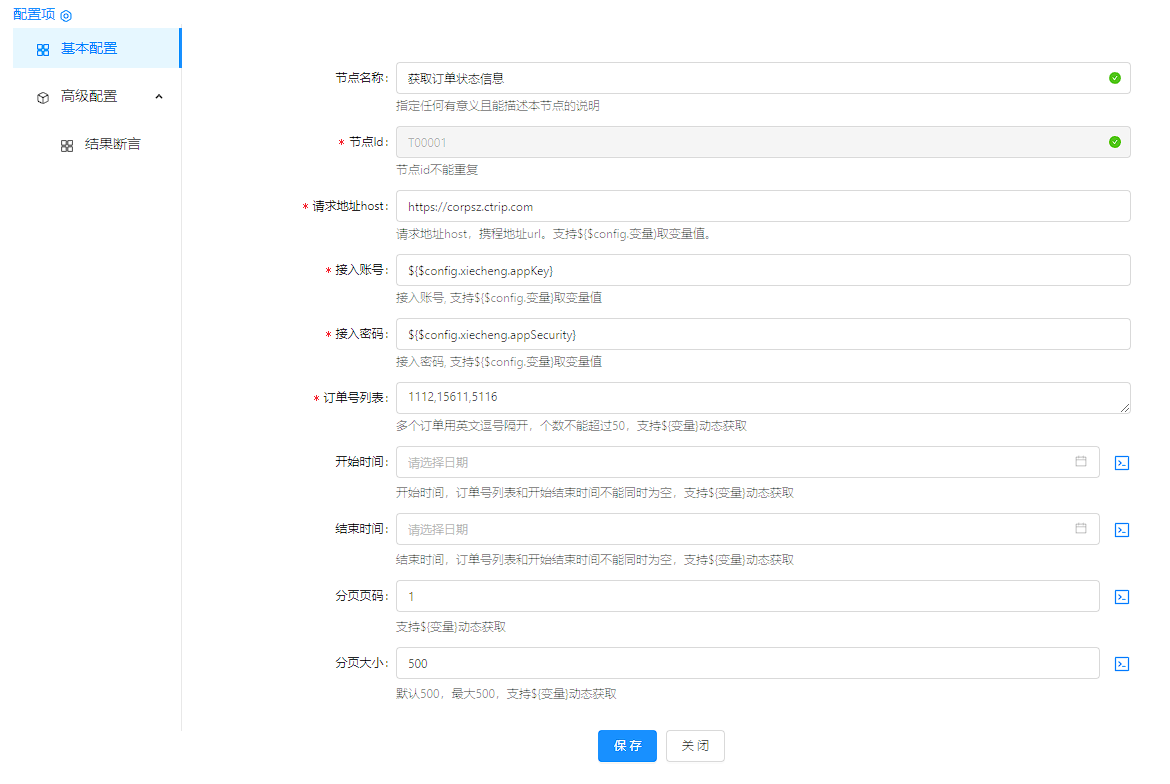
Task: Click the calendar icon in 开始时间 field
Action: tap(1081, 462)
